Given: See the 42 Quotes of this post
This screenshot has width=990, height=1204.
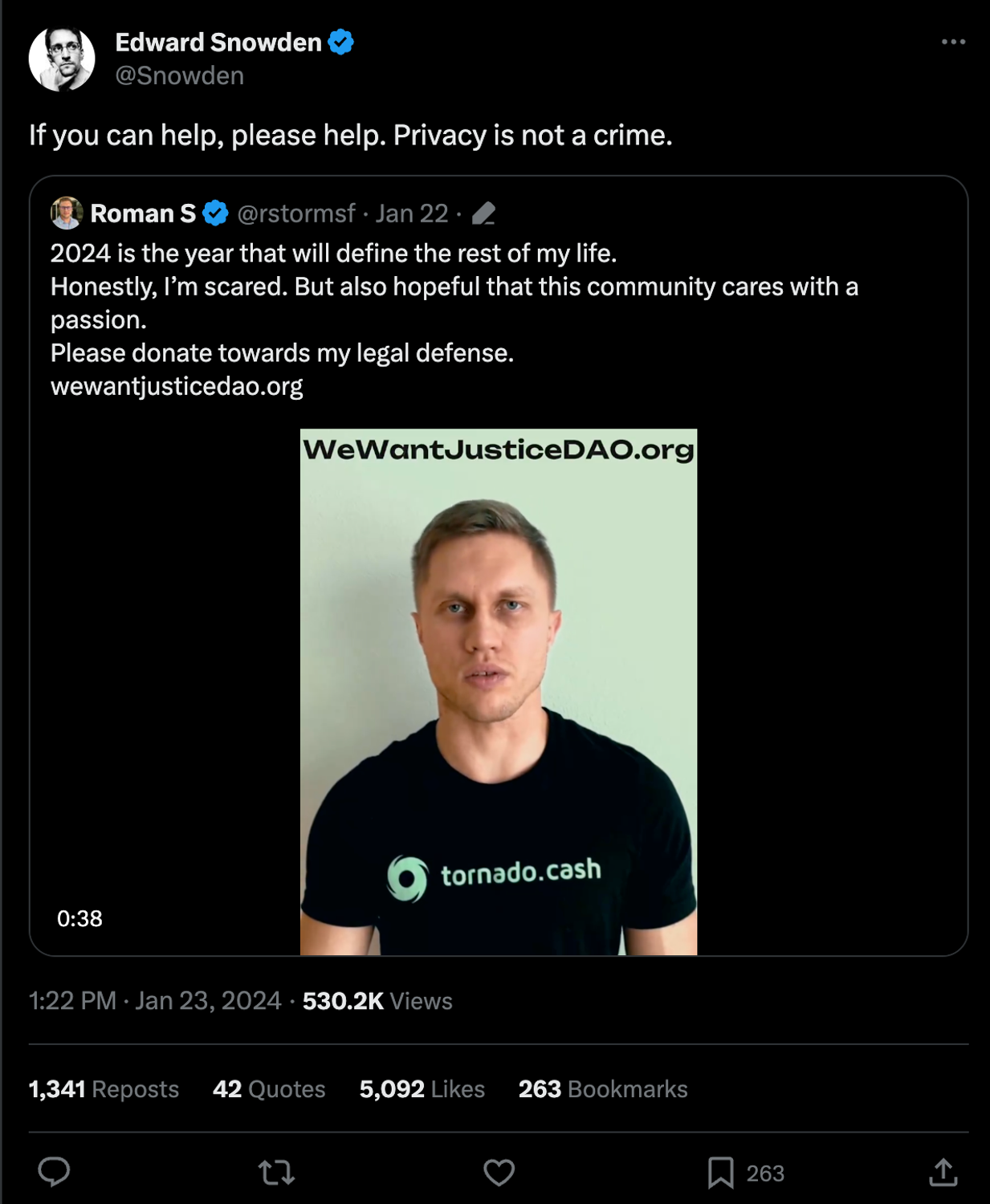Looking at the screenshot, I should pos(268,1088).
